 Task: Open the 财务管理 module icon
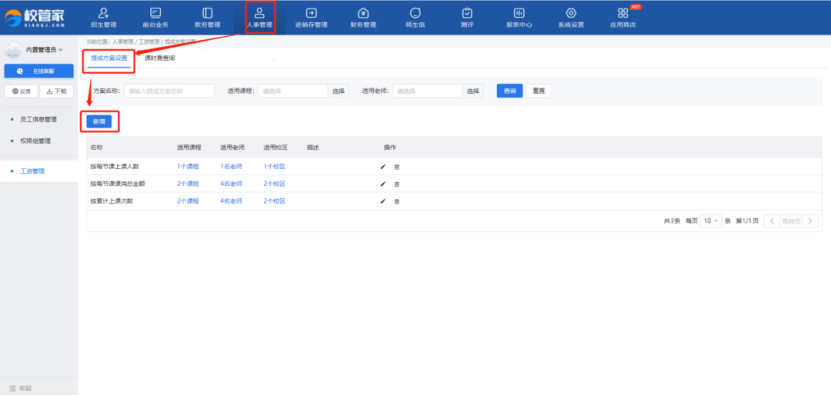[363, 13]
